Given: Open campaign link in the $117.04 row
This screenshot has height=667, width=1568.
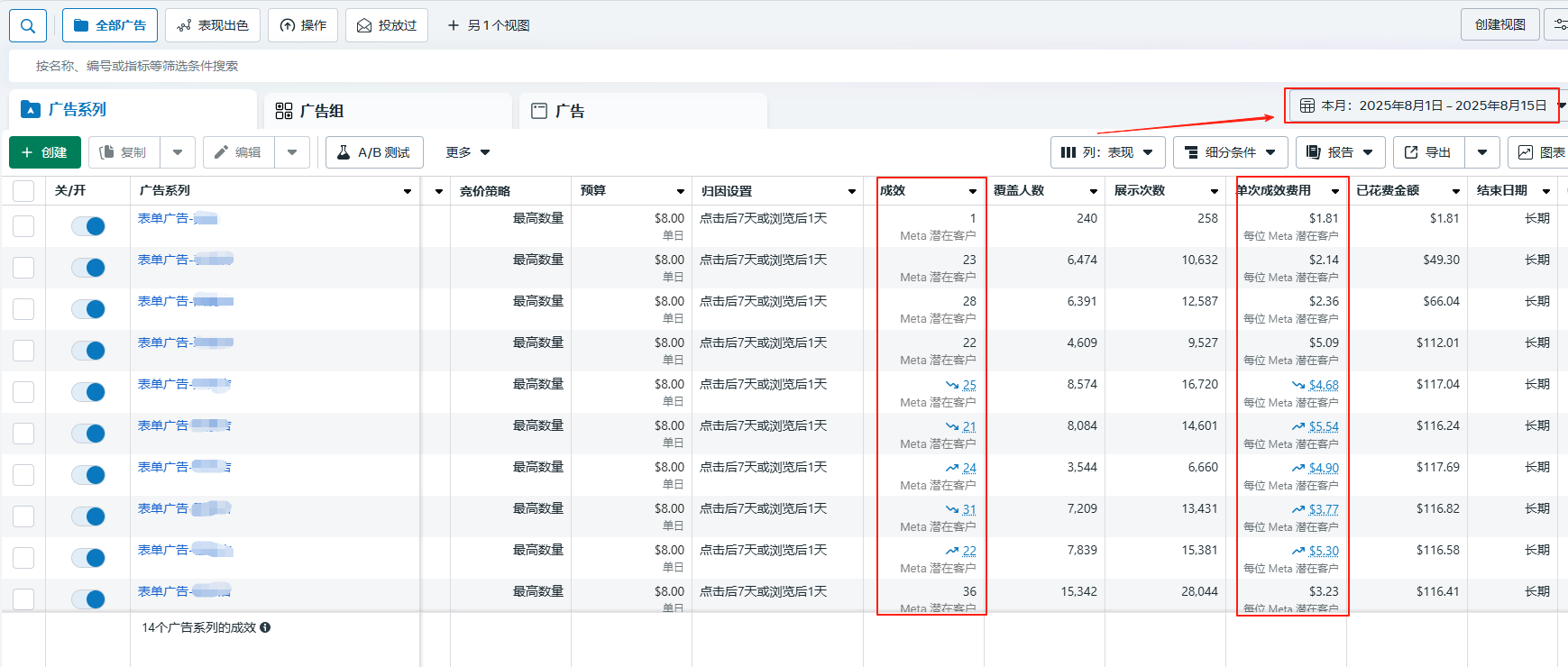Looking at the screenshot, I should coord(184,384).
